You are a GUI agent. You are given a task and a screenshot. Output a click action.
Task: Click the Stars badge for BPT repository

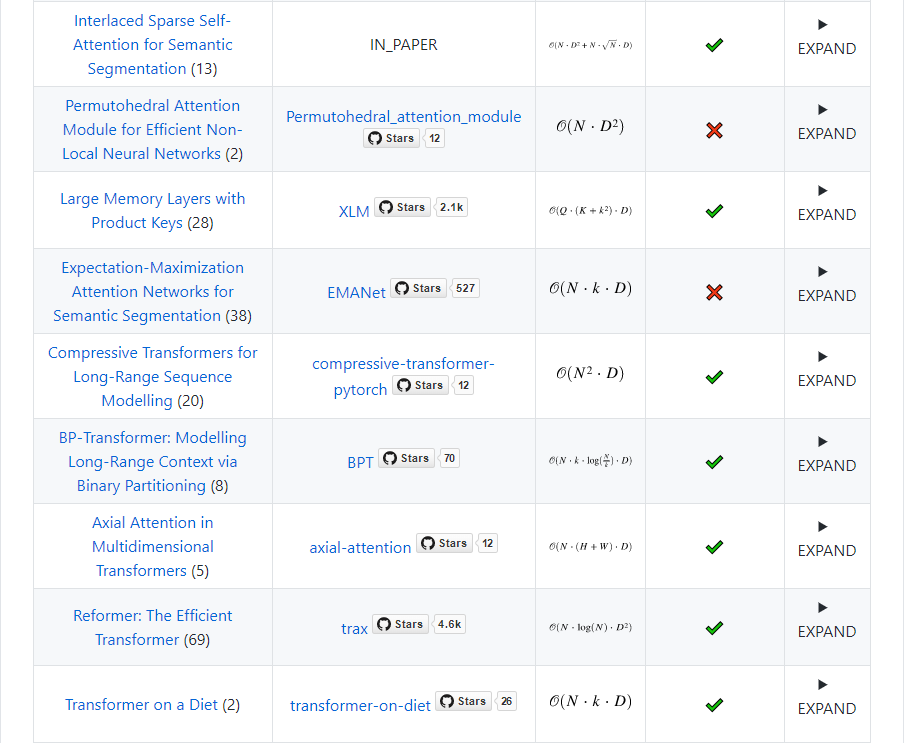[x=405, y=459]
